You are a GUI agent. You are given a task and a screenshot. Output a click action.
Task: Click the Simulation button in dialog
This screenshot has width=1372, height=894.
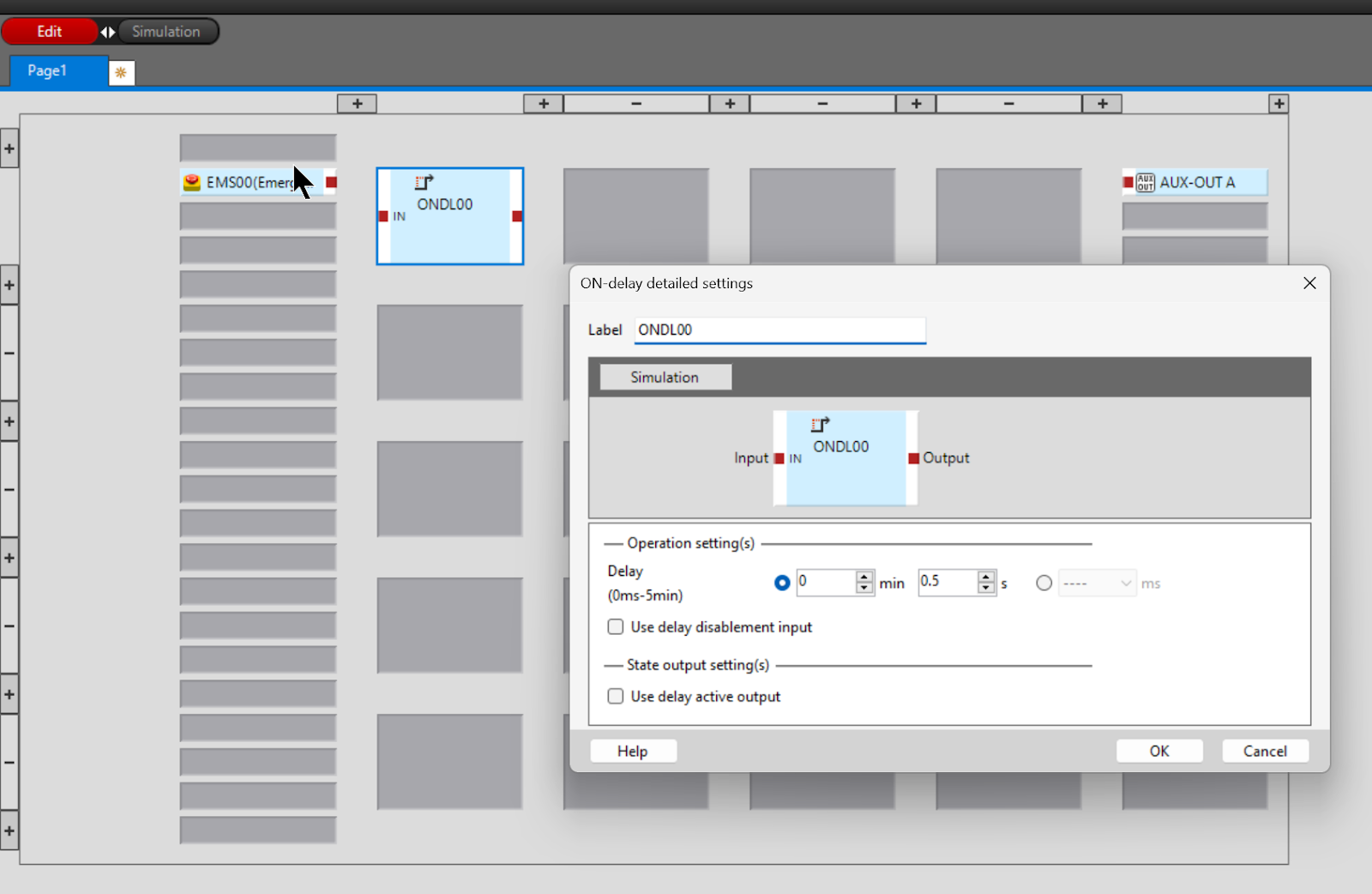coord(665,378)
